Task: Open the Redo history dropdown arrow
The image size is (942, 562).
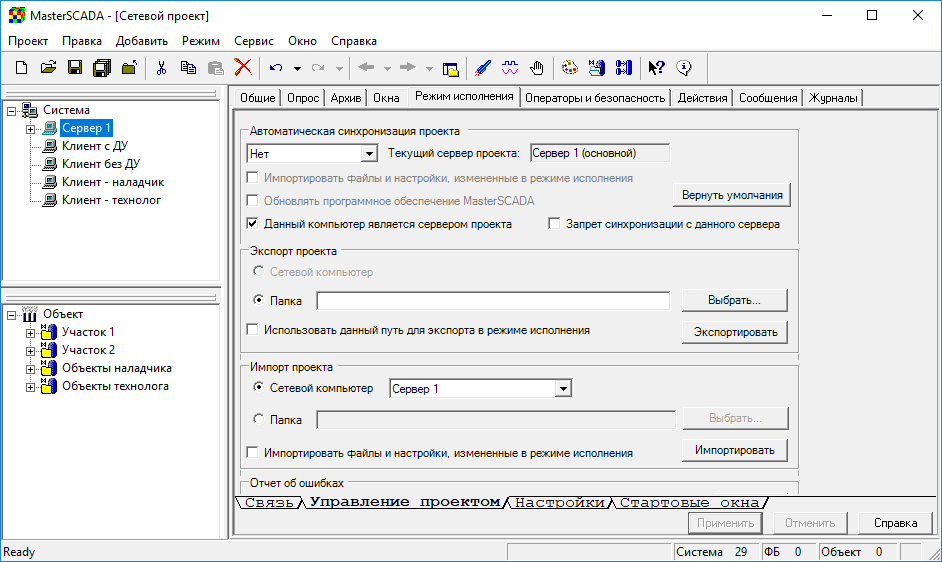Action: [339, 69]
